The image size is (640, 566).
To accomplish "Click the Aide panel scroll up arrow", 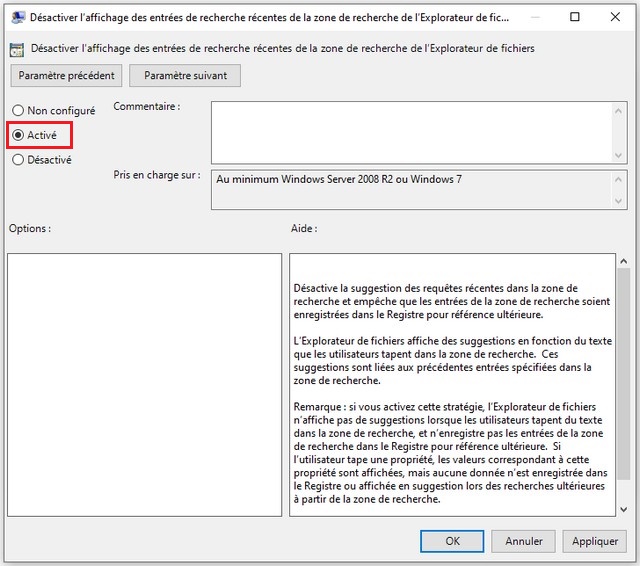I will [x=622, y=261].
